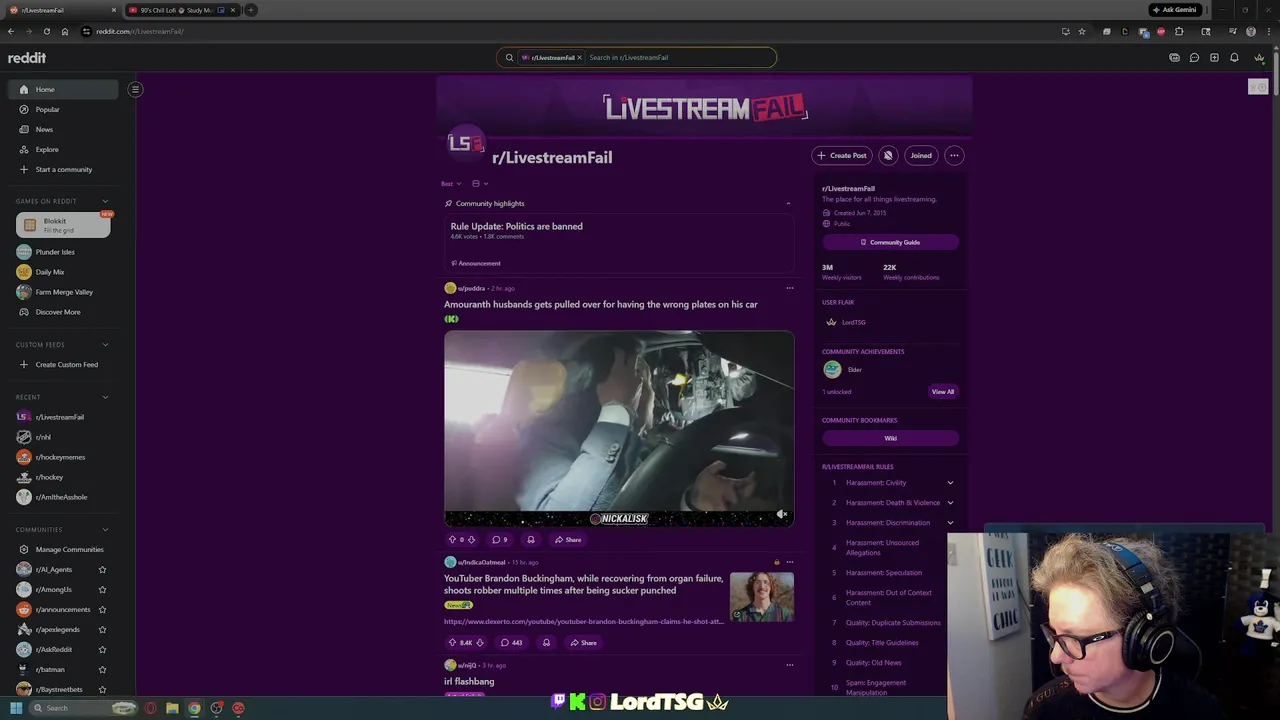Favorite r/AskReddit with its star
The height and width of the screenshot is (720, 1280).
(x=102, y=650)
